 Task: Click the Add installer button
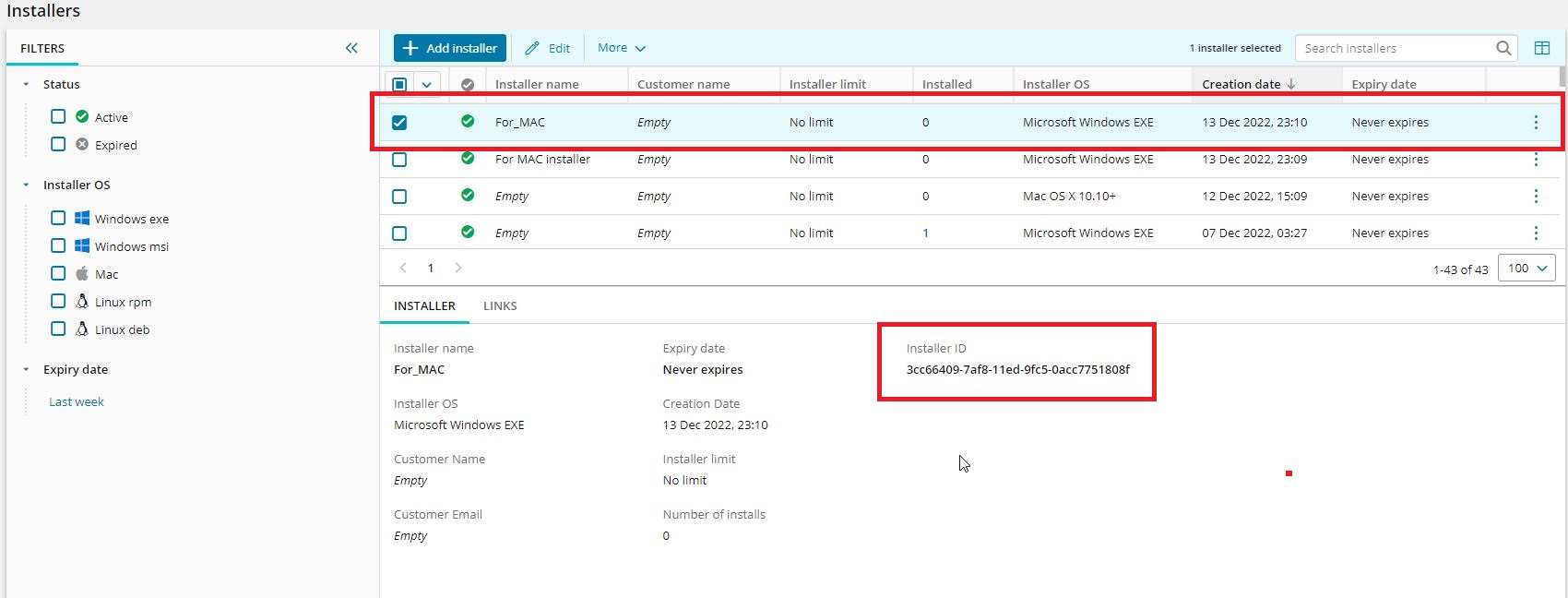click(450, 48)
